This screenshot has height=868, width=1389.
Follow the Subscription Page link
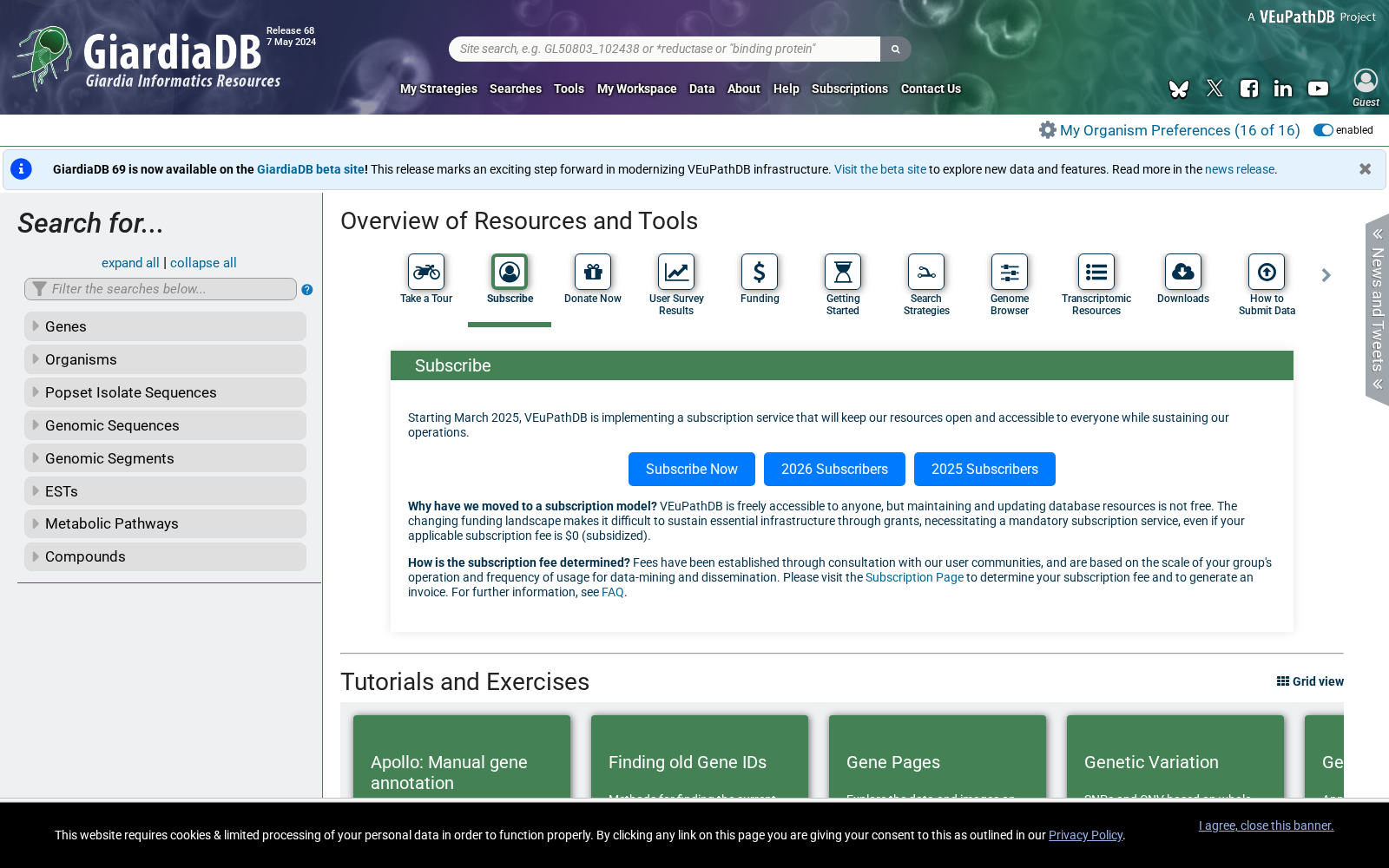[x=914, y=577]
